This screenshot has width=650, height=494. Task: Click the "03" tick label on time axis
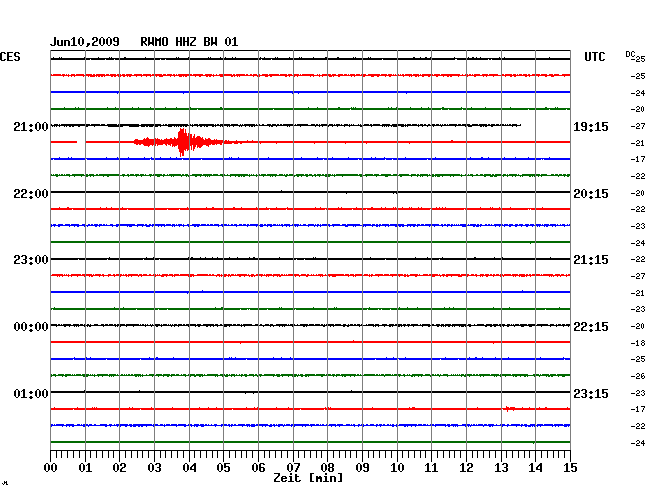[x=154, y=468]
